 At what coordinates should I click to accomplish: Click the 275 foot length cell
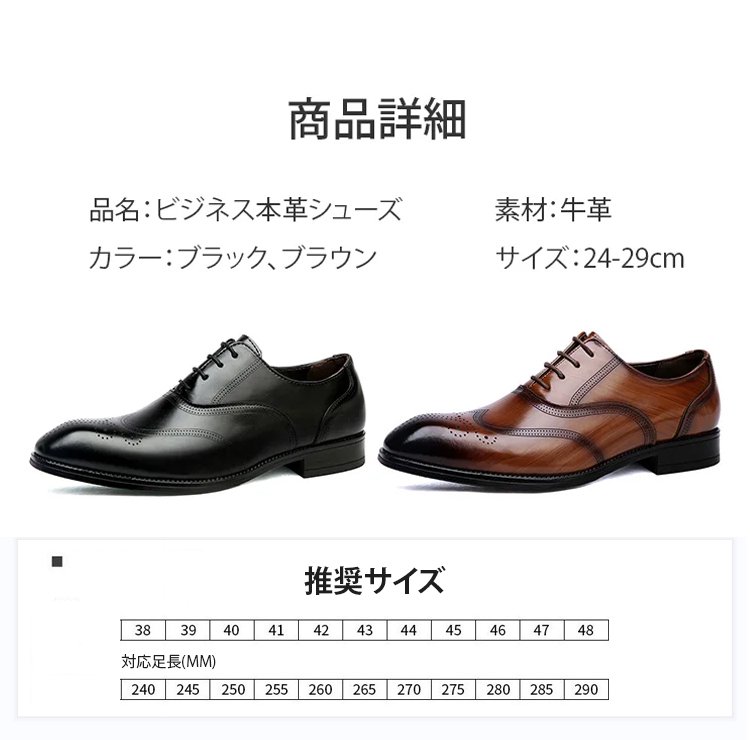[x=453, y=689]
